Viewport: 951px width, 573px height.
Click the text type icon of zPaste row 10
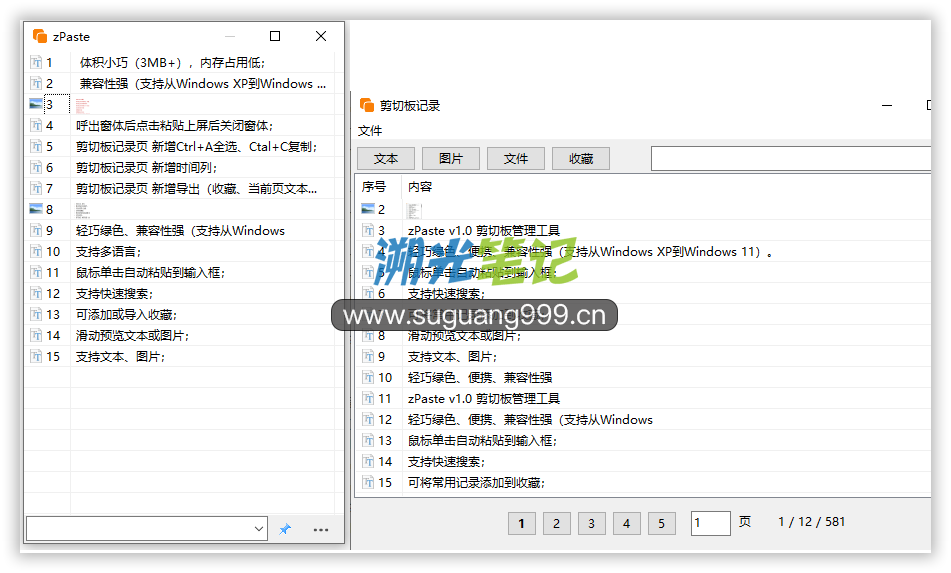pos(36,252)
